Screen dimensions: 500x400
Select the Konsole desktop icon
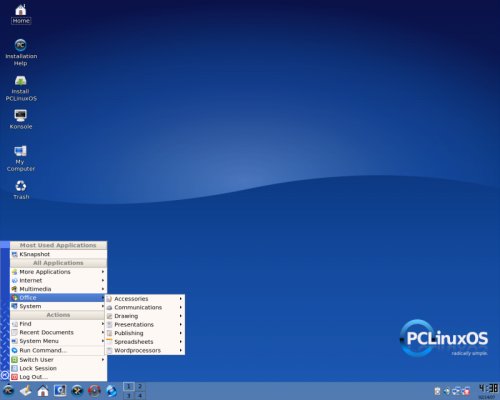(21, 119)
